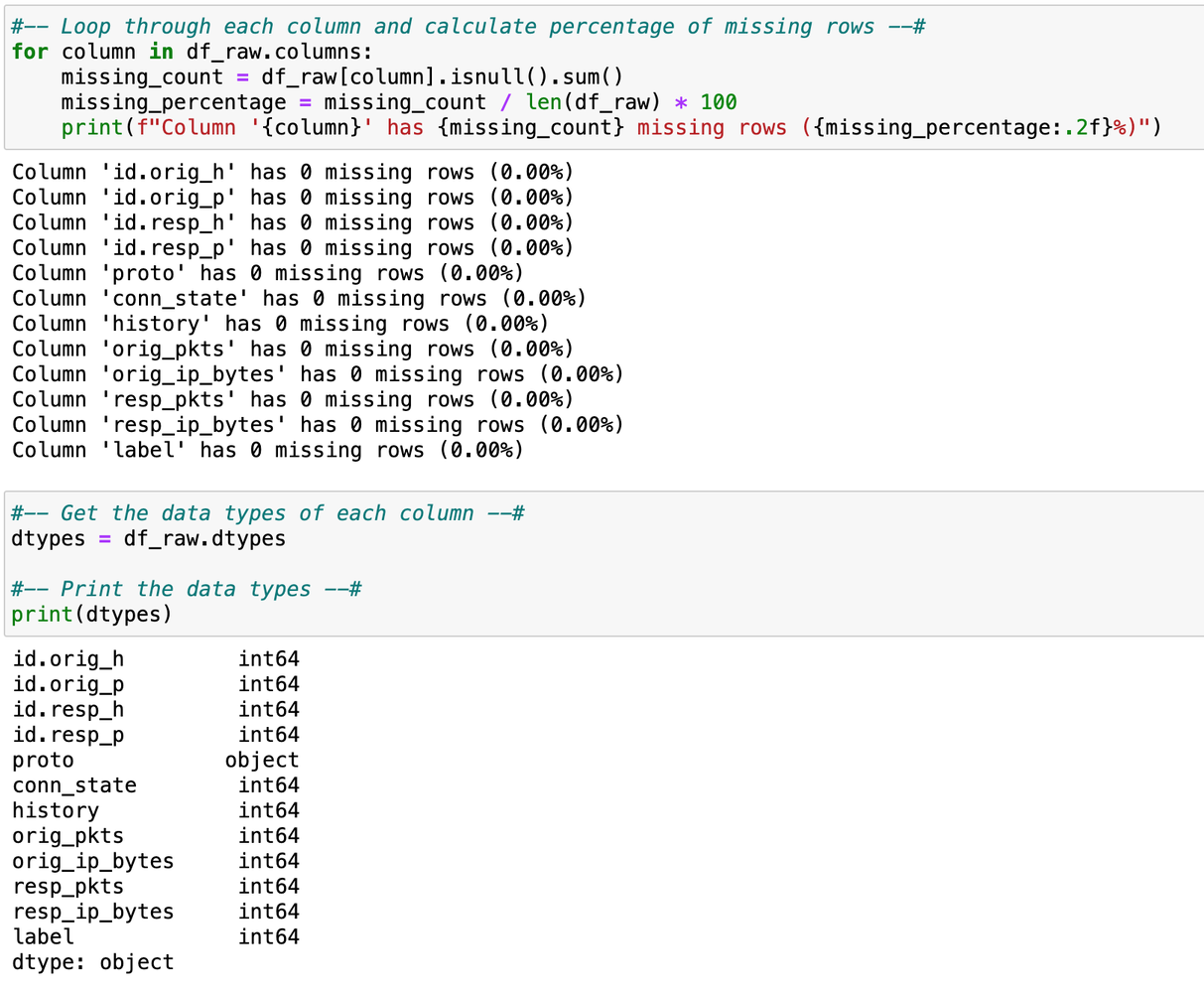
Task: Place cursor in the f-string print statement
Action: click(610, 128)
